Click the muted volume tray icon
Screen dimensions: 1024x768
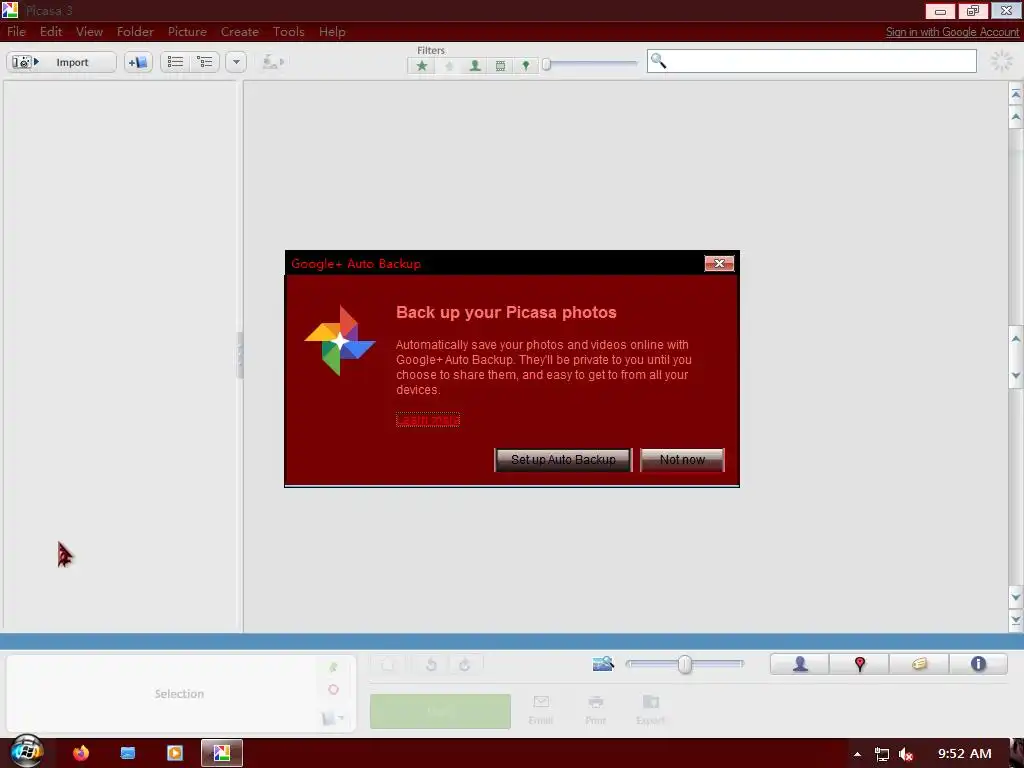click(x=906, y=754)
